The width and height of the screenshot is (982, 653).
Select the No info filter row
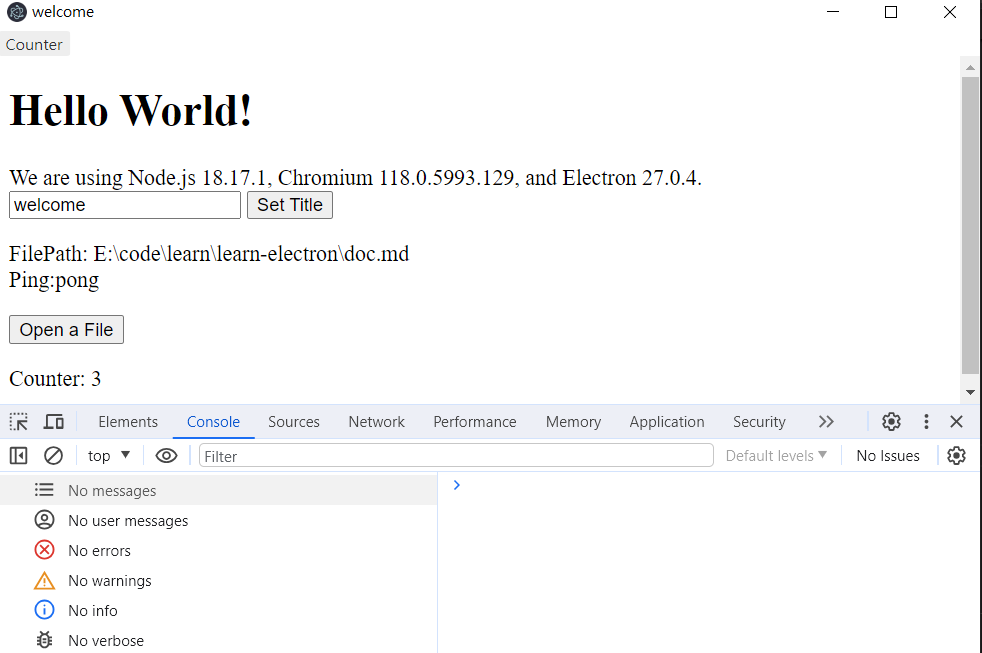(x=219, y=610)
